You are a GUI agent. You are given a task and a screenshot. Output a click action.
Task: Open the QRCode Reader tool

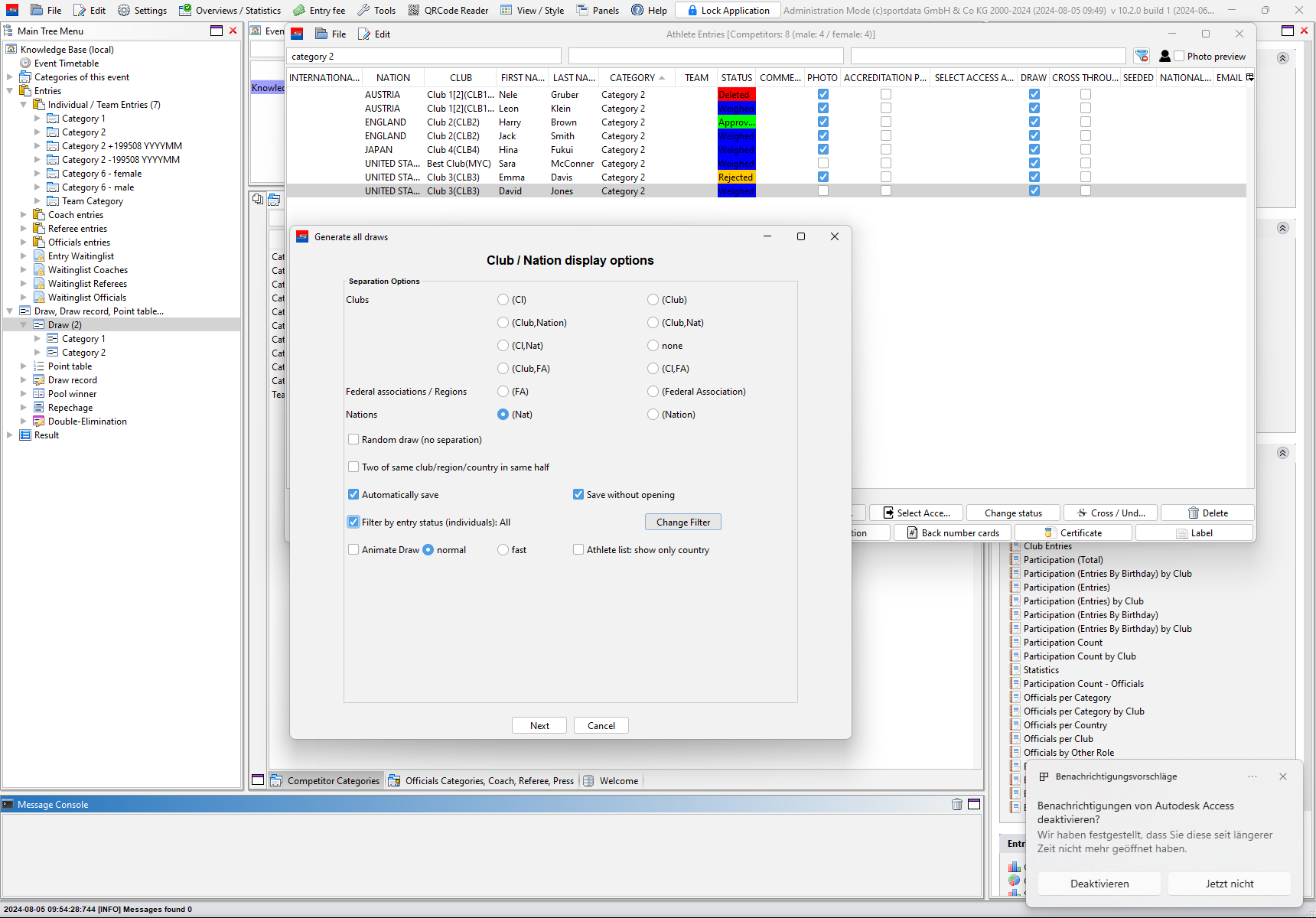pos(448,10)
